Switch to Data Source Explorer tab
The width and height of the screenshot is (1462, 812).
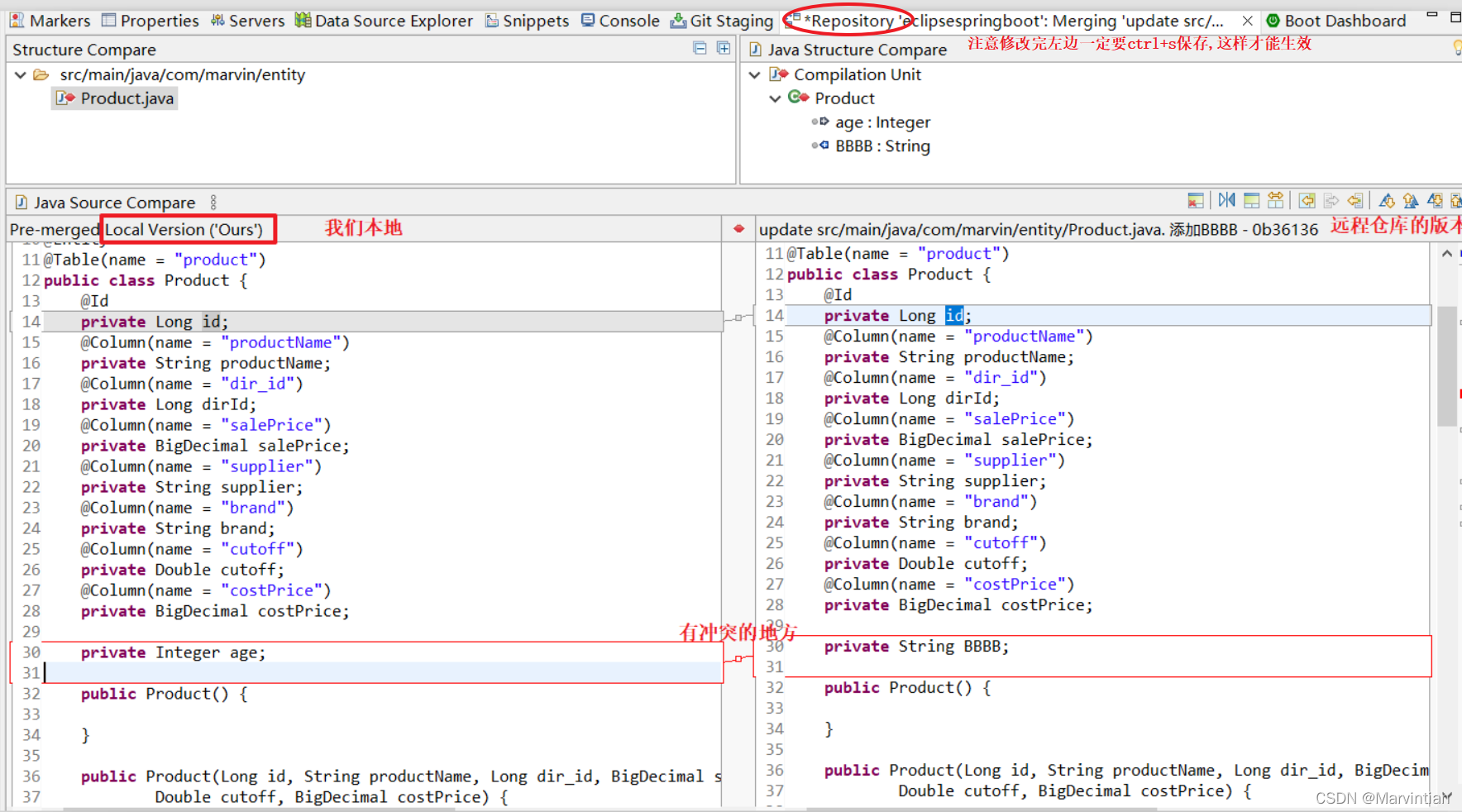(385, 21)
